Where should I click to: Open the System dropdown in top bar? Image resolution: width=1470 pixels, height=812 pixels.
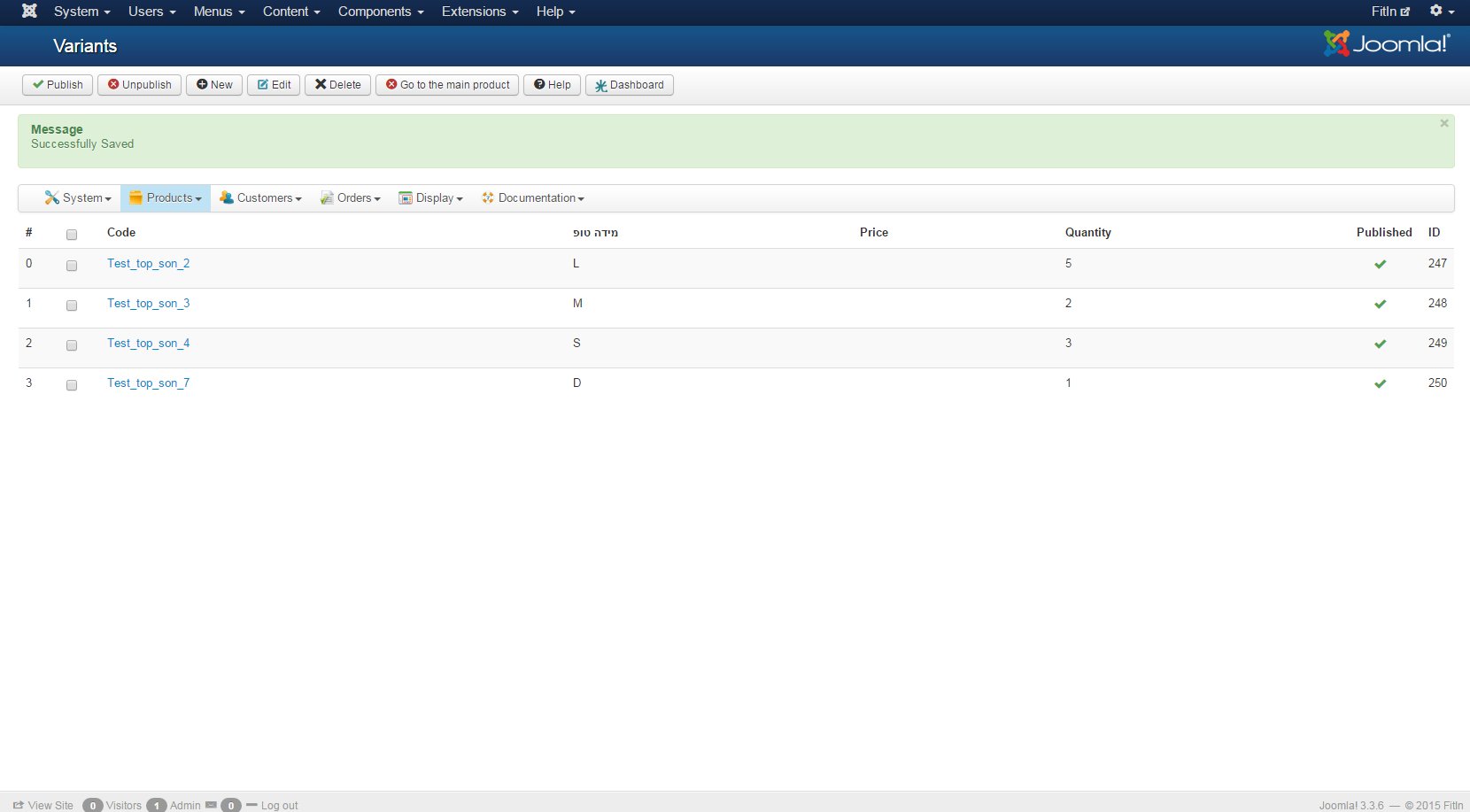point(81,12)
